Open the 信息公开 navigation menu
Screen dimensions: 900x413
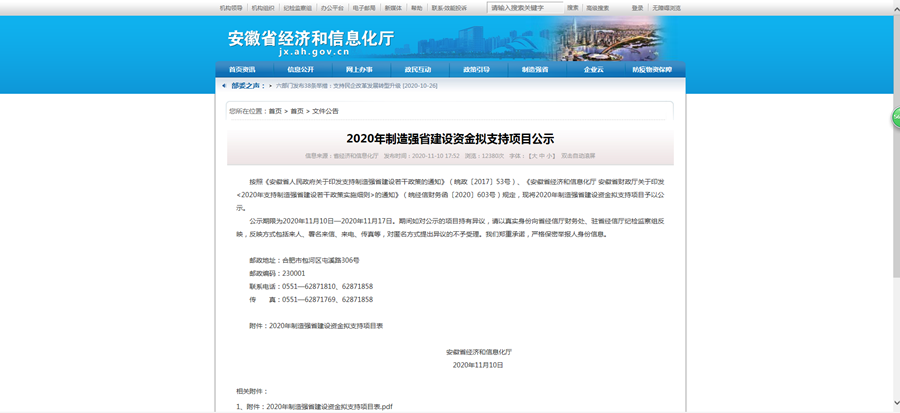pos(300,69)
